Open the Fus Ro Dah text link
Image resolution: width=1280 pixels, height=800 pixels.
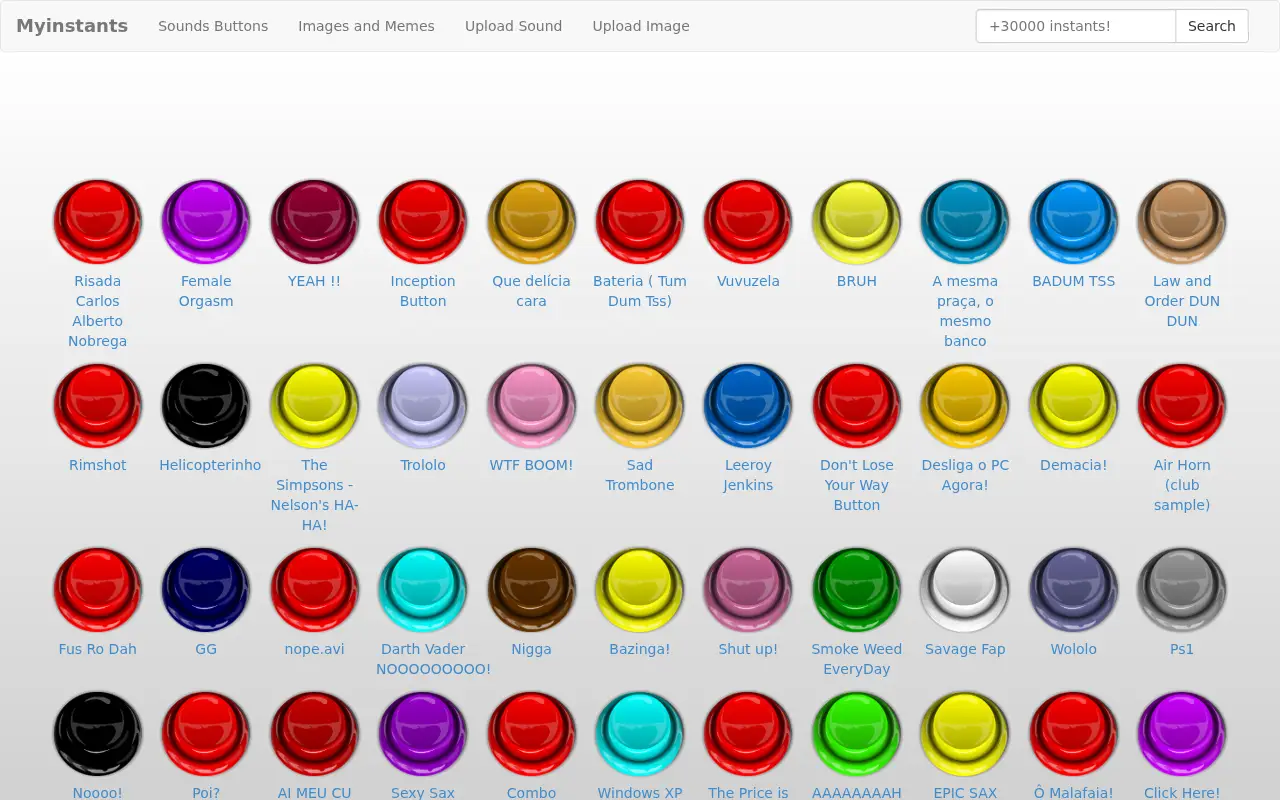98,649
